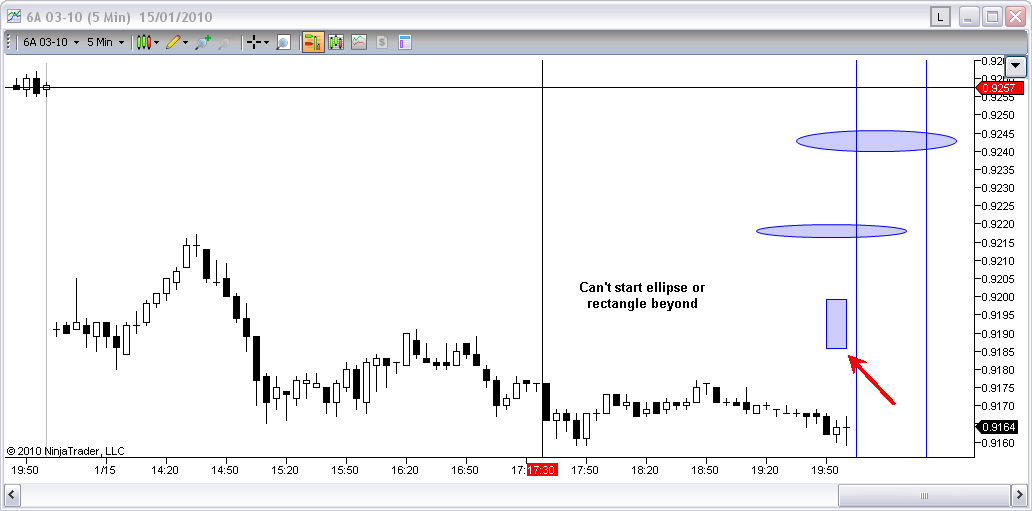Screen dimensions: 1032x511
Task: Click the red 0.9257 price marker
Action: coord(1000,88)
